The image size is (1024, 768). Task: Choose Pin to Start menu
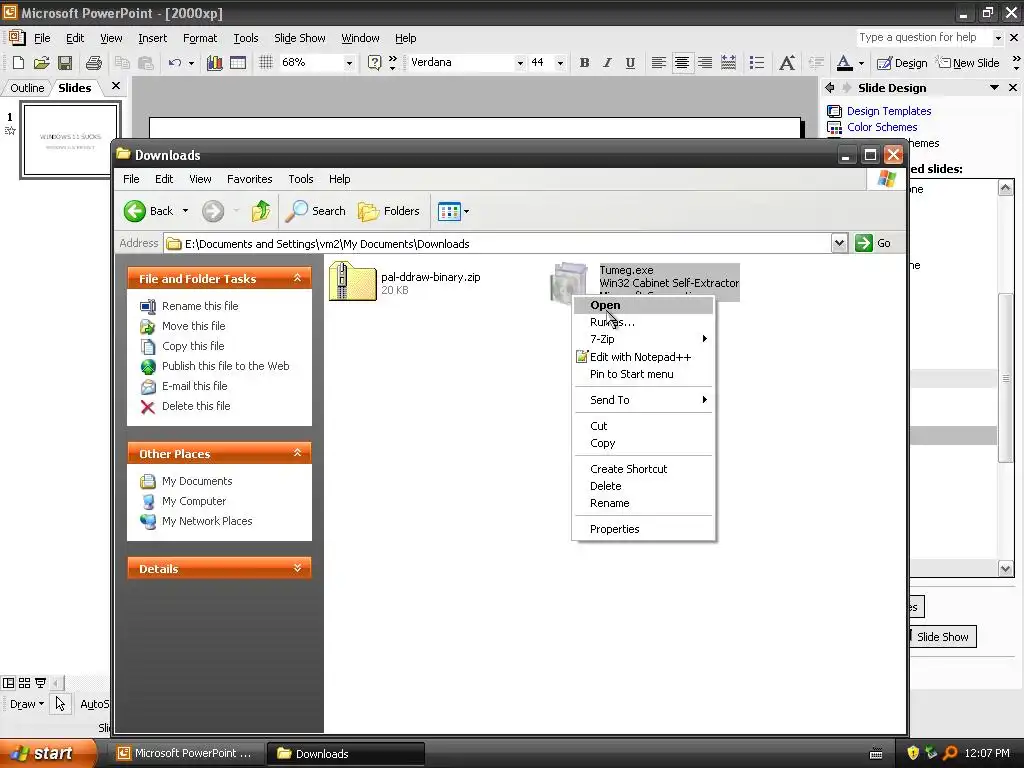point(643,374)
